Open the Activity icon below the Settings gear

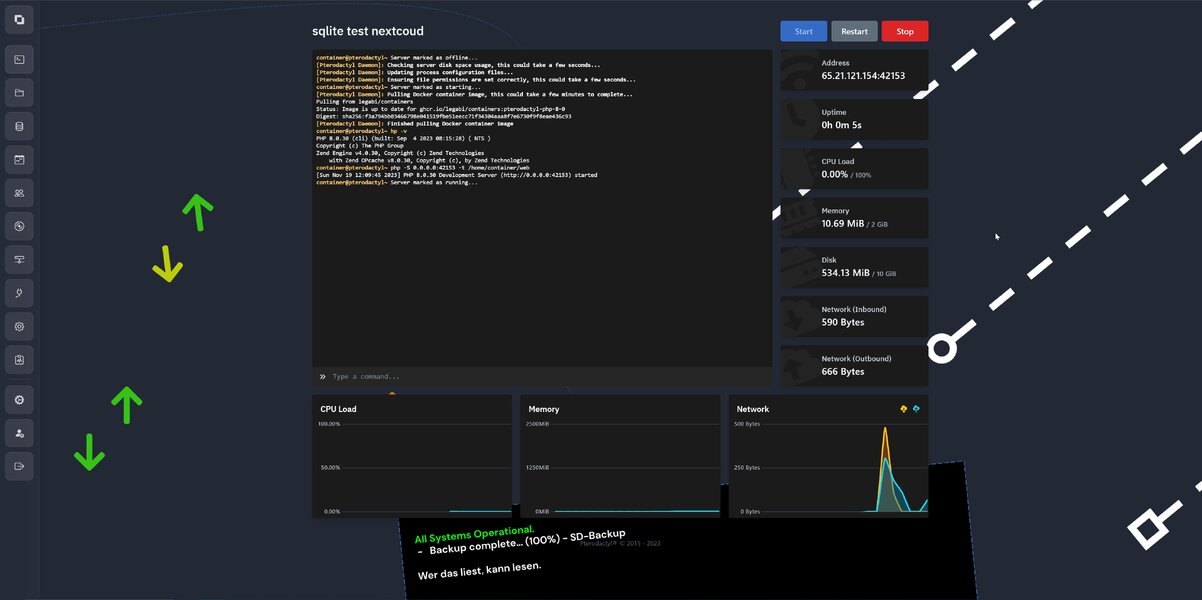point(19,359)
